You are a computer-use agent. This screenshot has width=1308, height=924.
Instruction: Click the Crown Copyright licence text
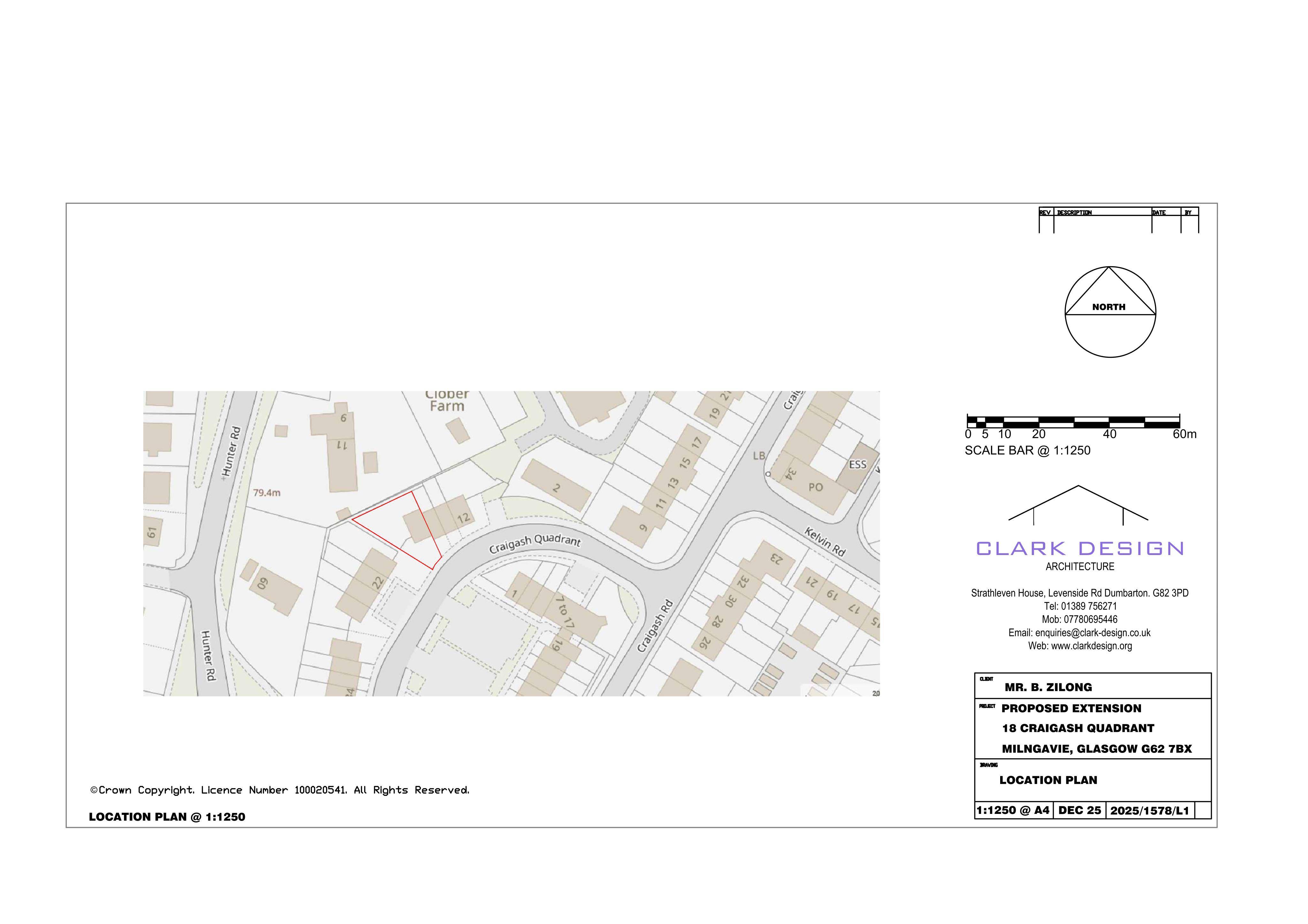click(280, 790)
